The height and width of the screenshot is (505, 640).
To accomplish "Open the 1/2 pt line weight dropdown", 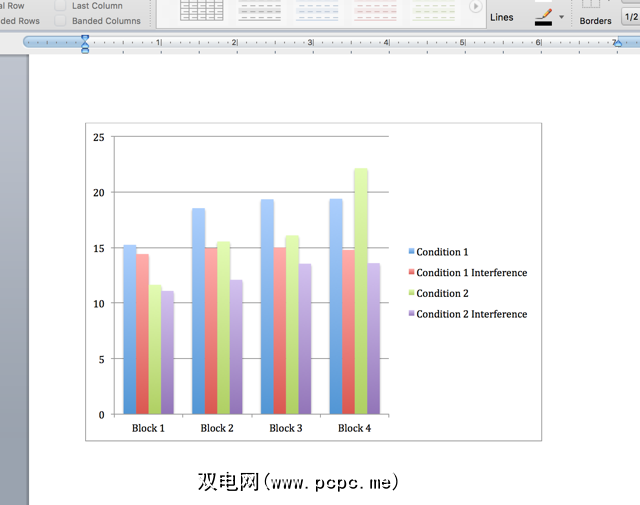I will point(631,17).
